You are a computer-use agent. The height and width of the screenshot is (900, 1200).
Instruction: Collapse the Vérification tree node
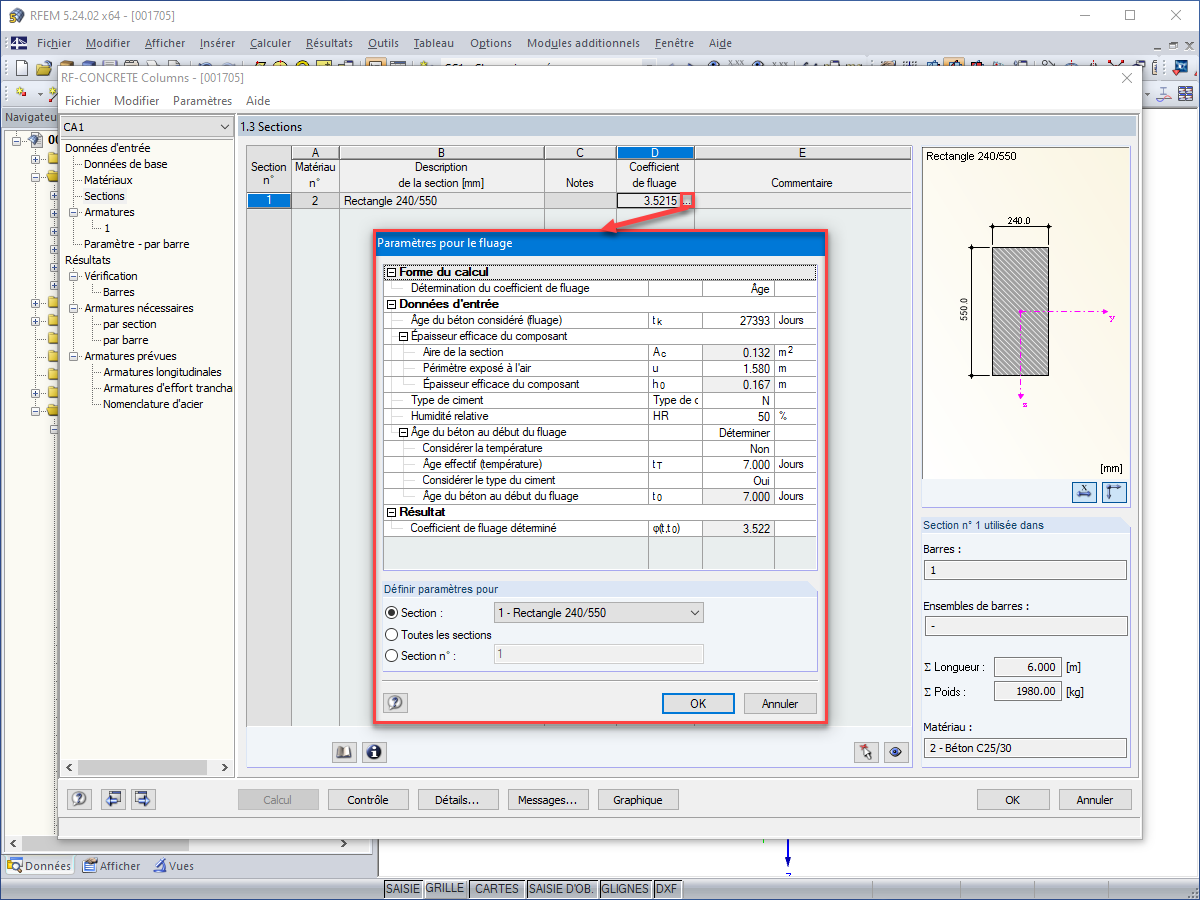click(x=73, y=276)
